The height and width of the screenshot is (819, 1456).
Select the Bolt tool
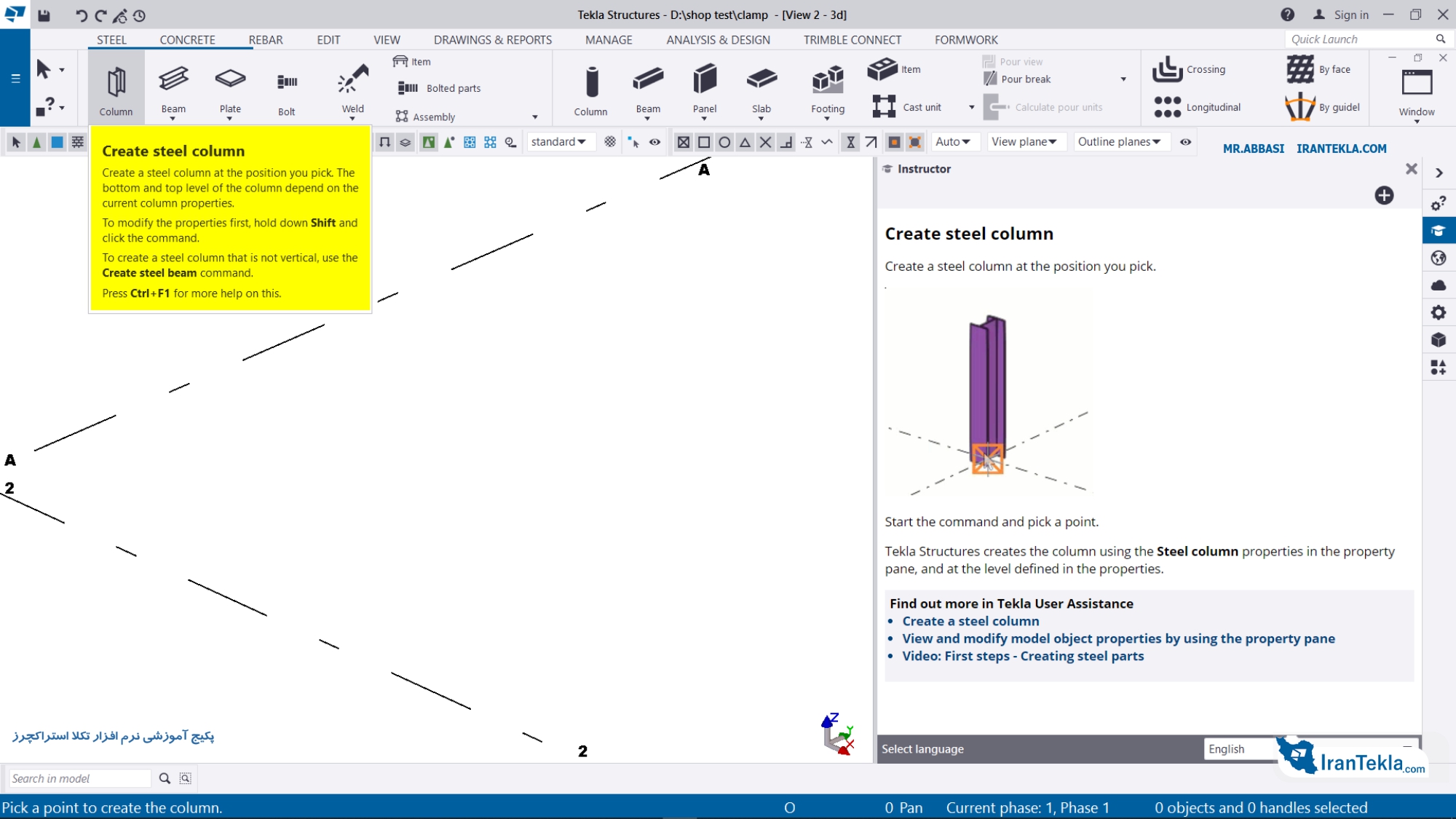[x=287, y=89]
